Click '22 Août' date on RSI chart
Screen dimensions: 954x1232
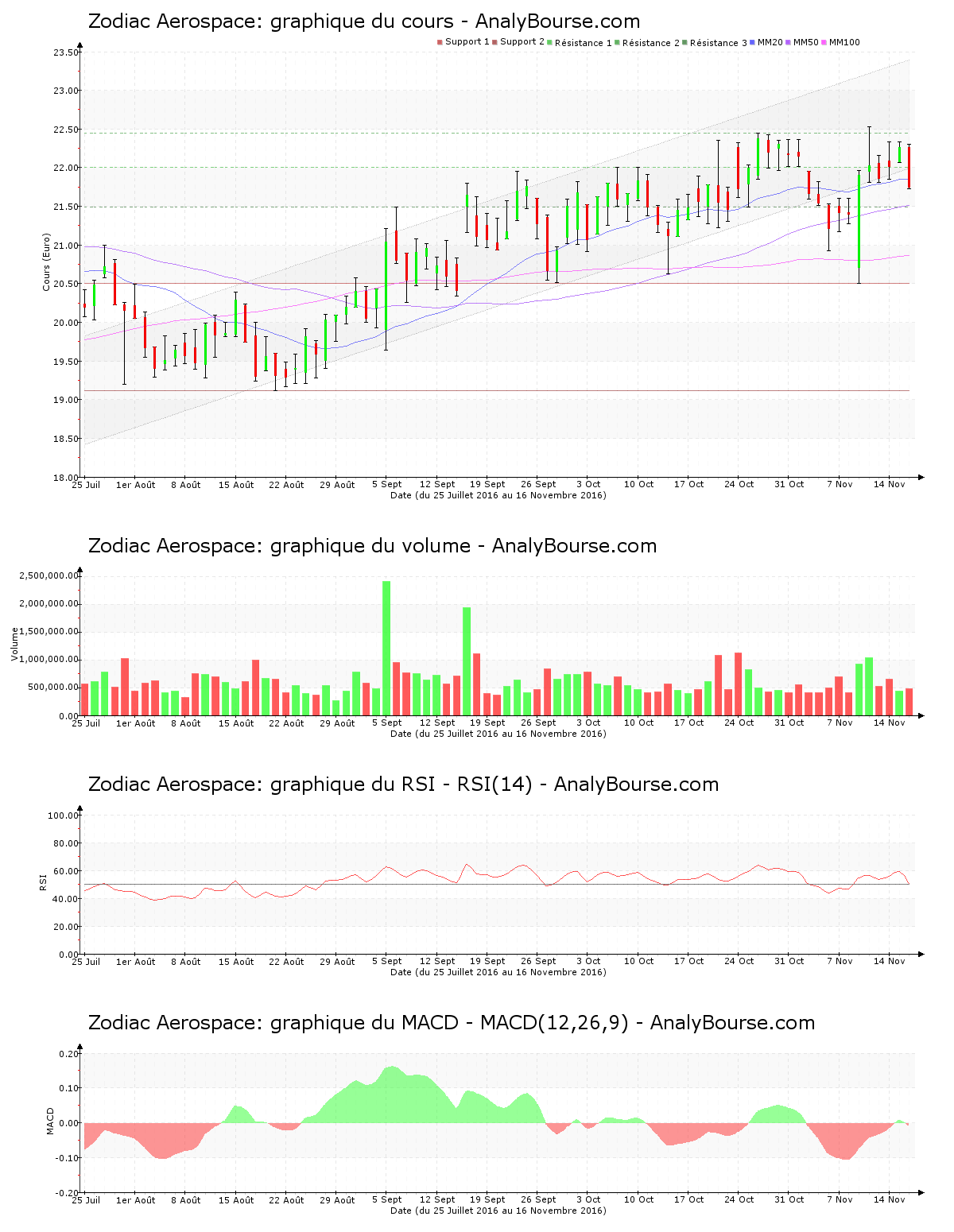click(x=286, y=962)
